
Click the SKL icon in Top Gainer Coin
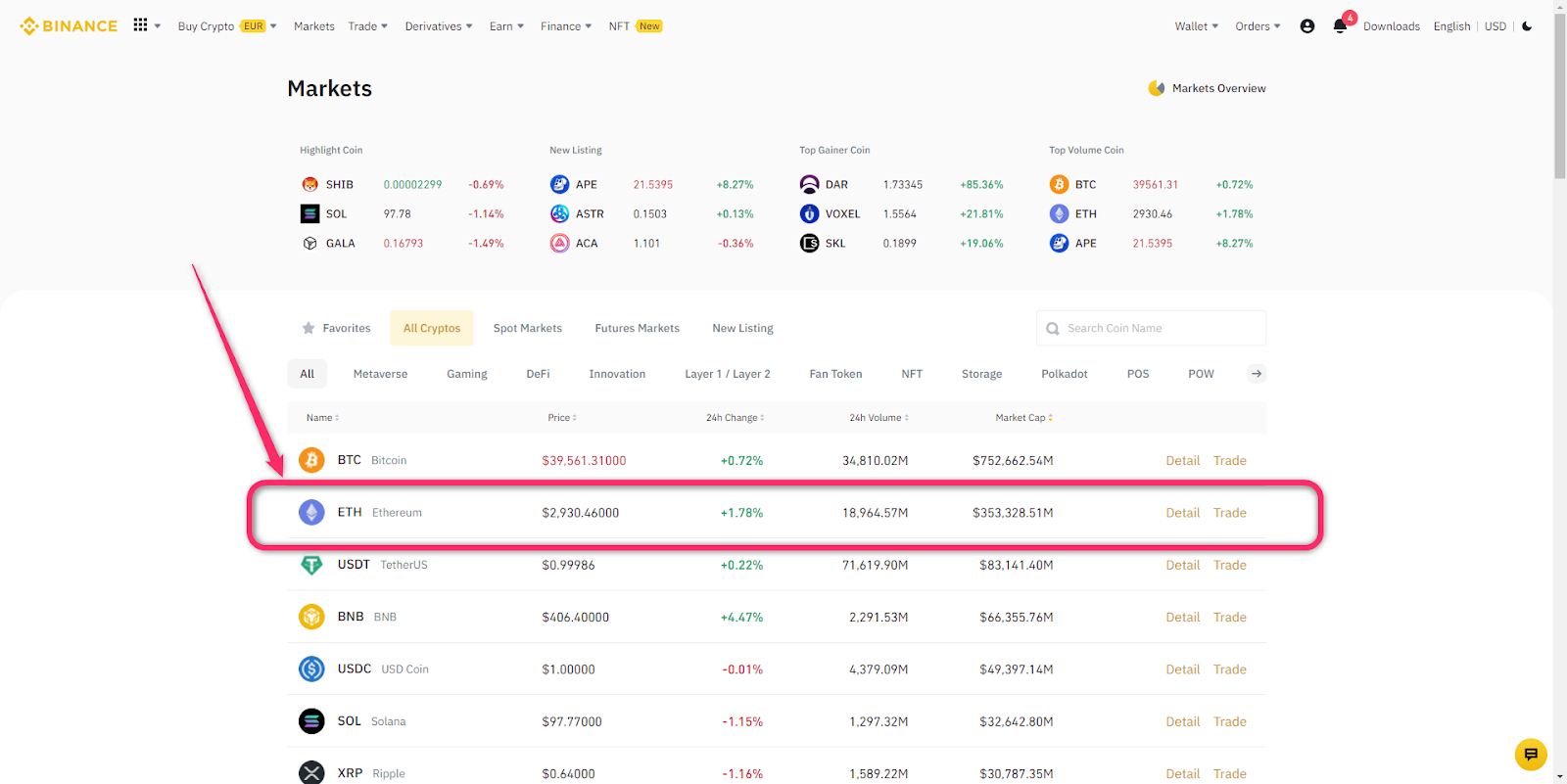(810, 243)
